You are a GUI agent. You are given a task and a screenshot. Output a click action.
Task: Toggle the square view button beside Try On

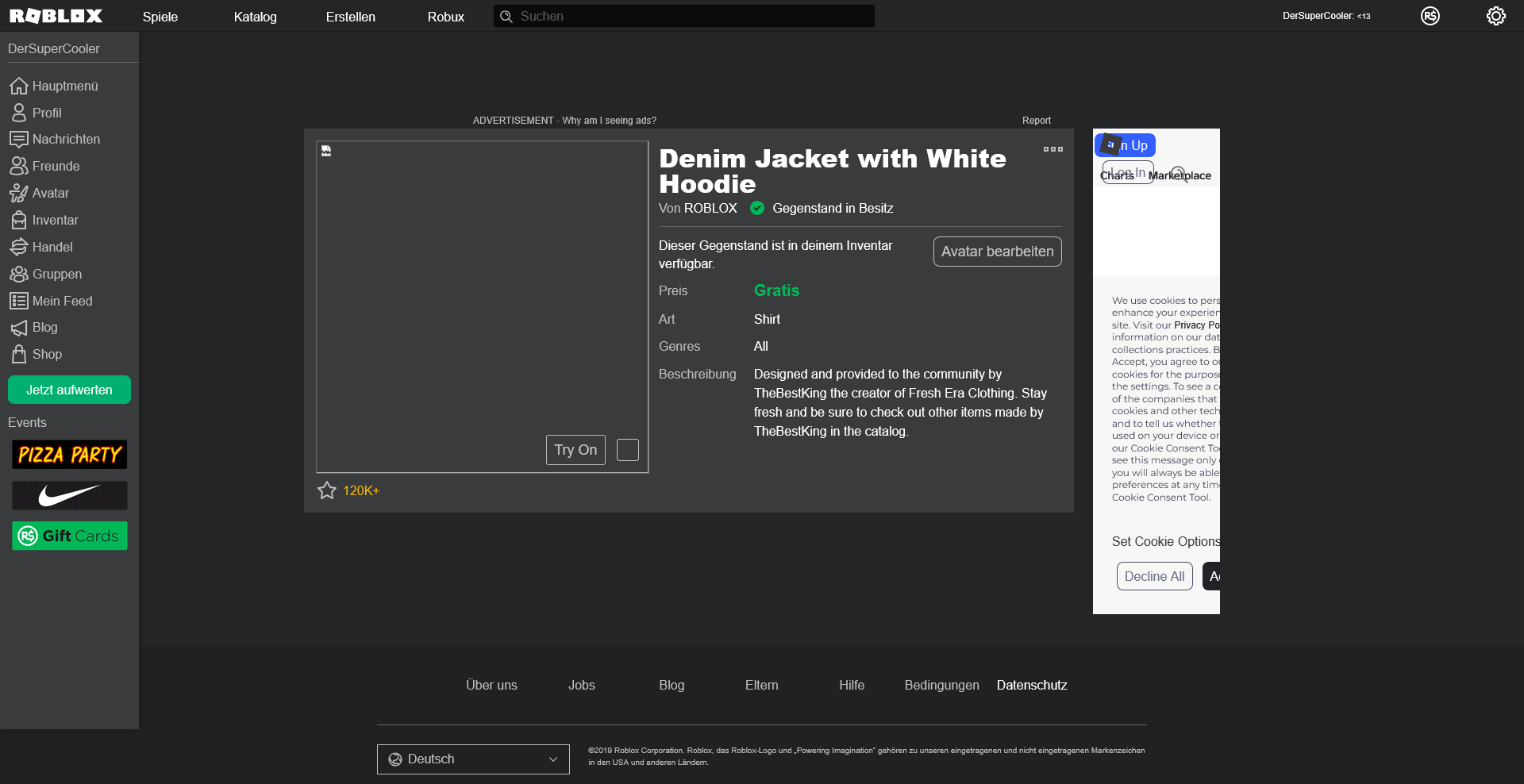point(627,450)
